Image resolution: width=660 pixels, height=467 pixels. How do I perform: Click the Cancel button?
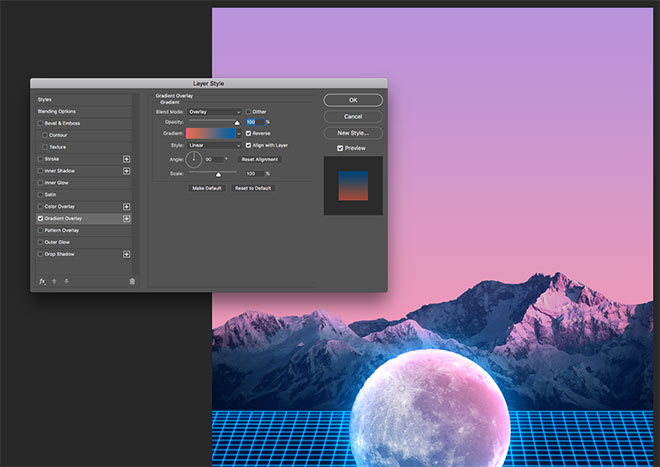pos(353,116)
